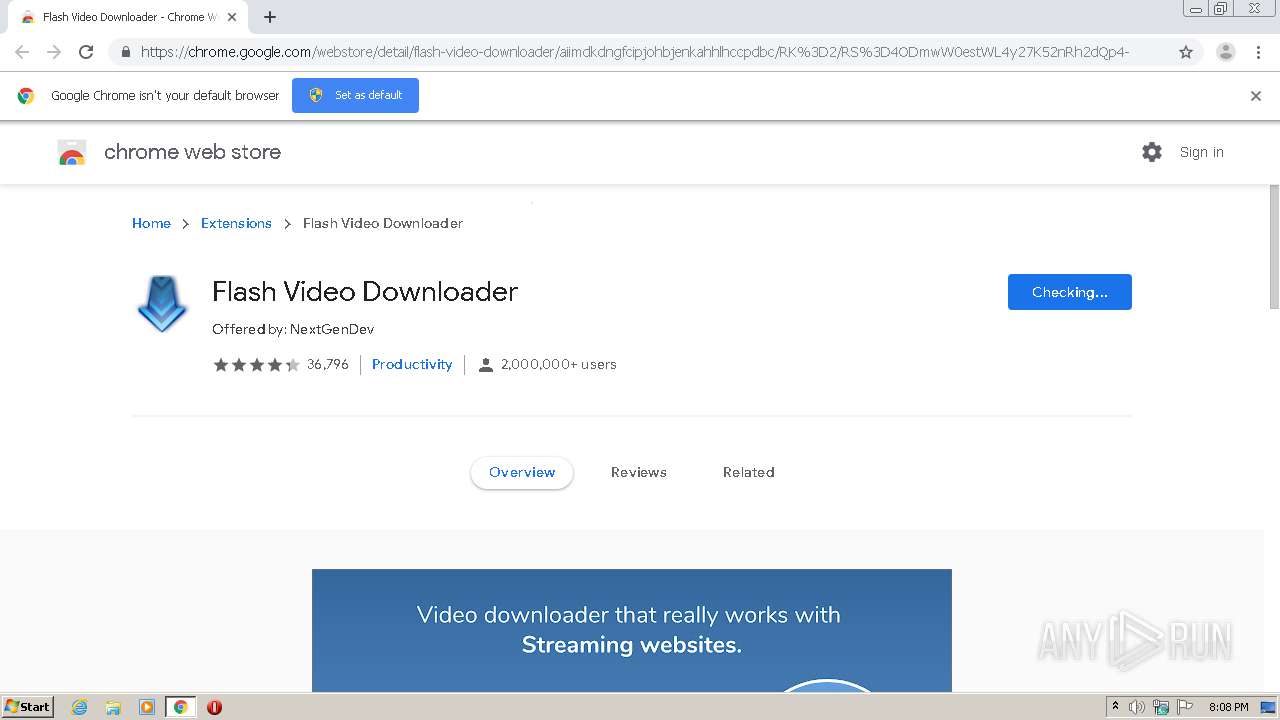Click the volume speaker tray icon
The width and height of the screenshot is (1280, 720).
pyautogui.click(x=1137, y=707)
